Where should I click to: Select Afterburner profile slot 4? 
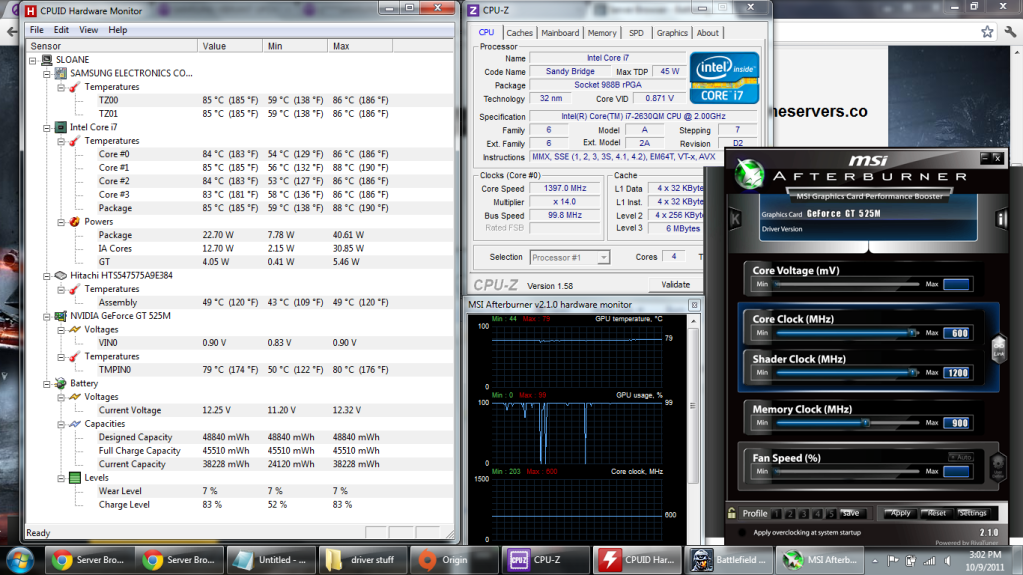(x=817, y=514)
